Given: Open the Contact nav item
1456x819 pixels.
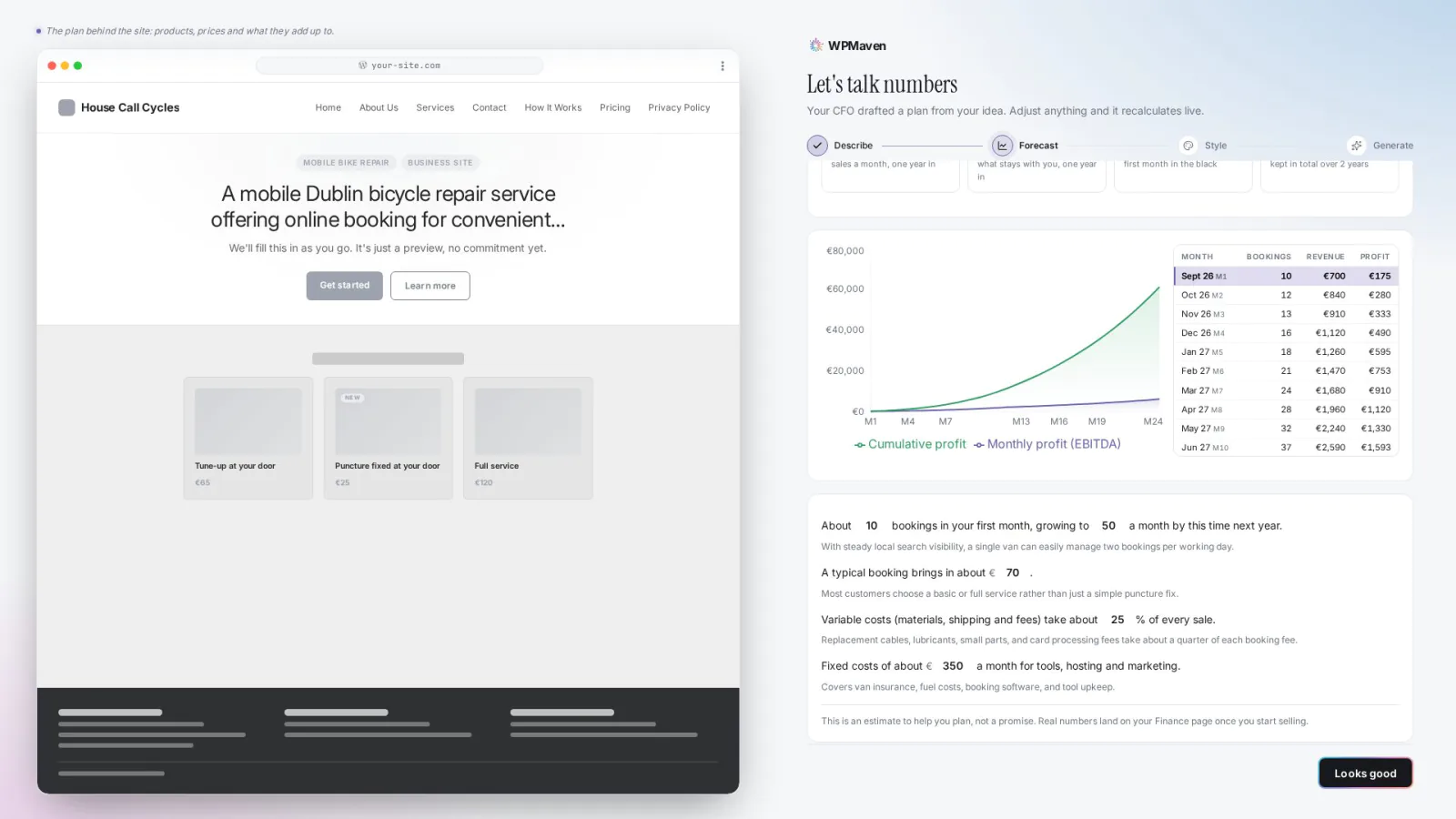Looking at the screenshot, I should click(490, 107).
